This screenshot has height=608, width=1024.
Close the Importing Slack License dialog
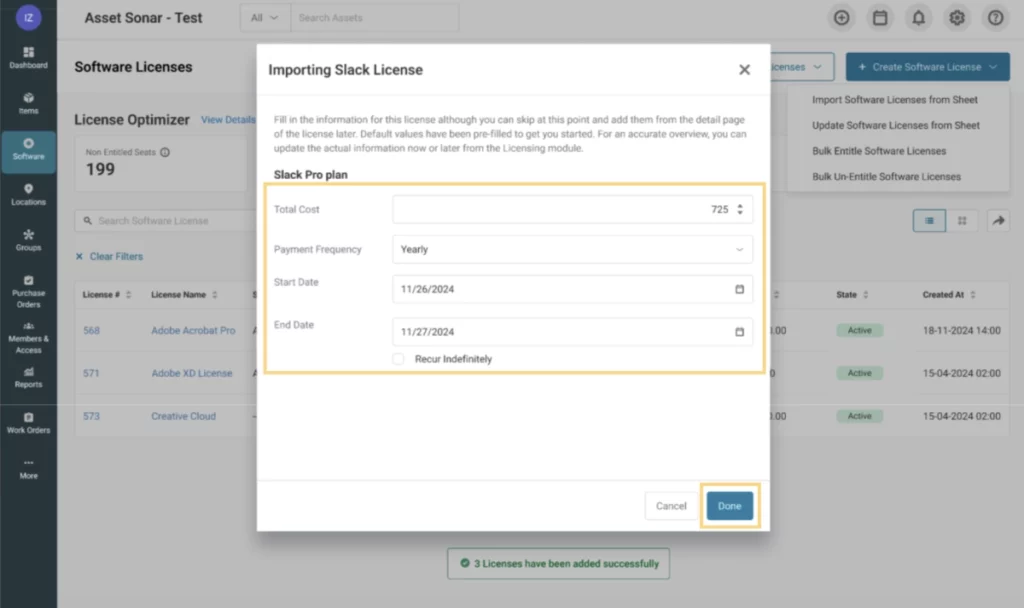744,69
